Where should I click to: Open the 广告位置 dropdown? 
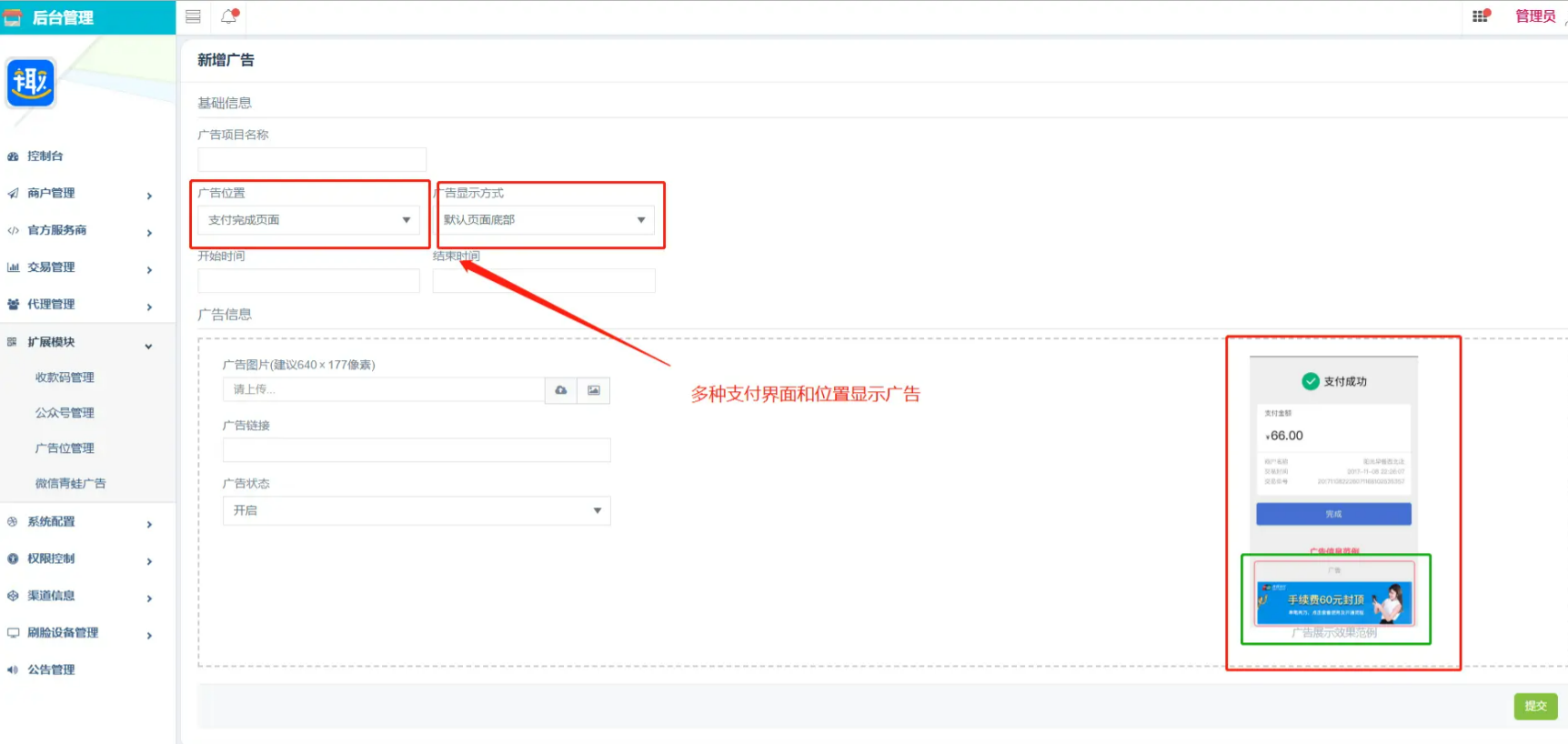[x=309, y=220]
